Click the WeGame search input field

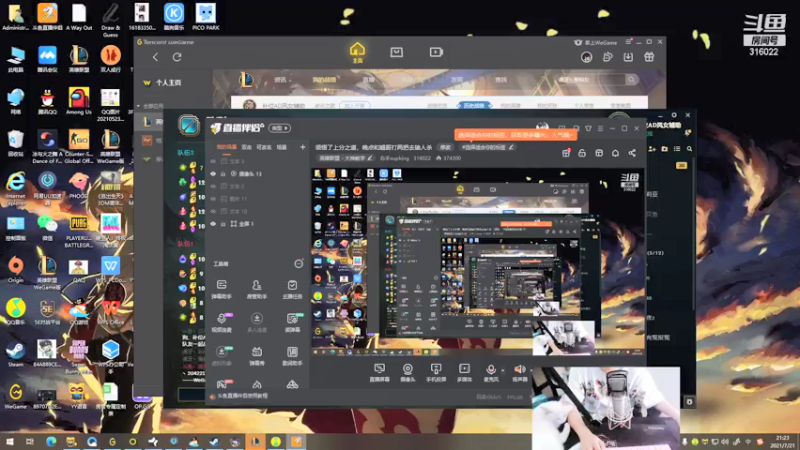tap(591, 80)
